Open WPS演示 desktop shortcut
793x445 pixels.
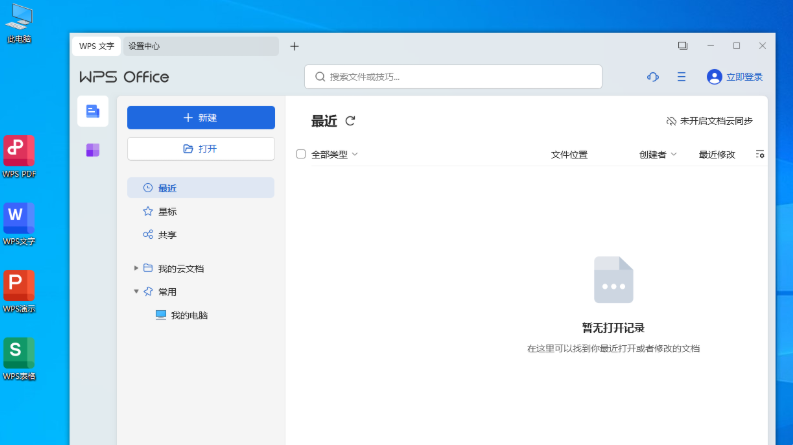tap(19, 286)
